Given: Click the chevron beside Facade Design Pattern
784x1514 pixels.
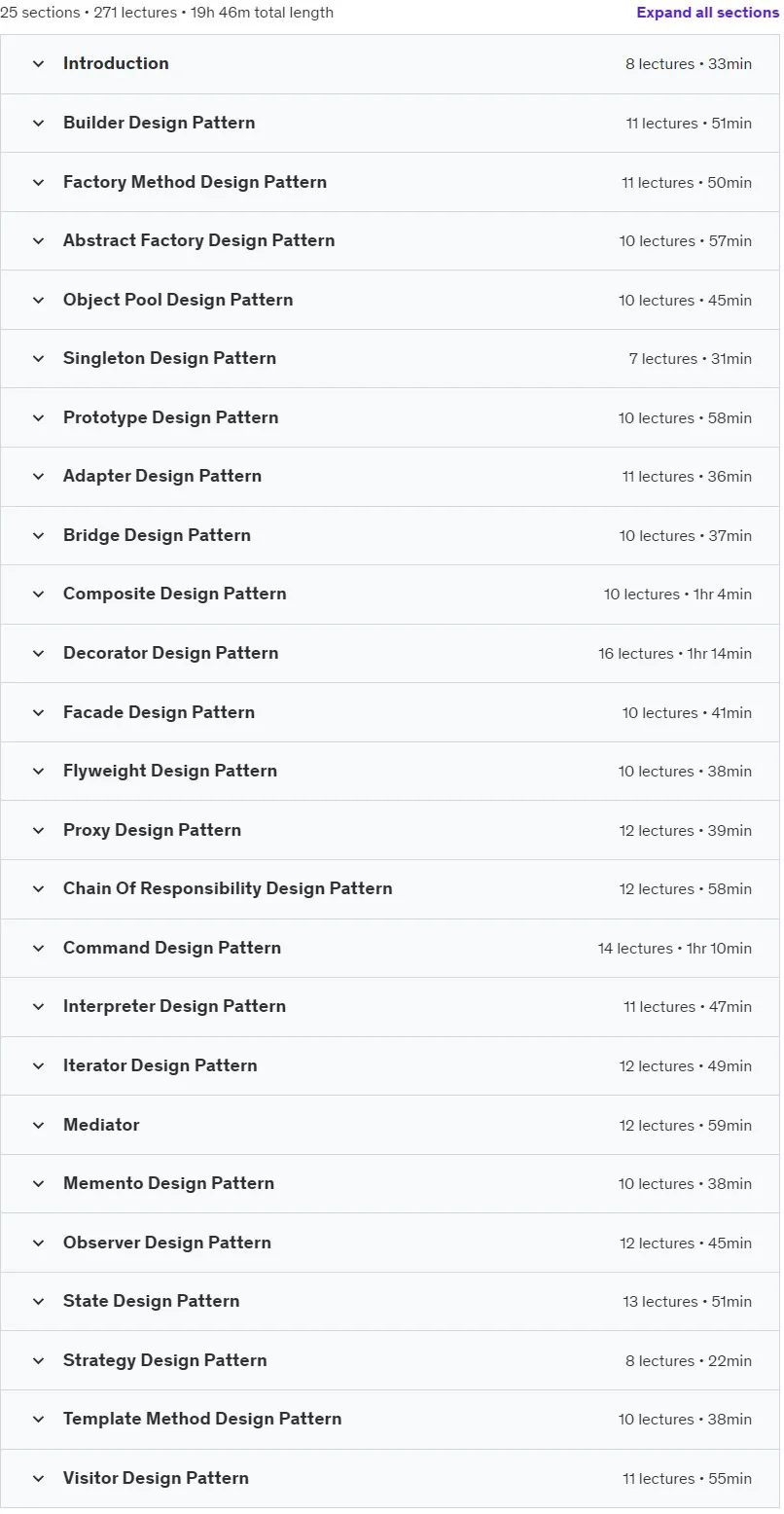Looking at the screenshot, I should (x=39, y=712).
